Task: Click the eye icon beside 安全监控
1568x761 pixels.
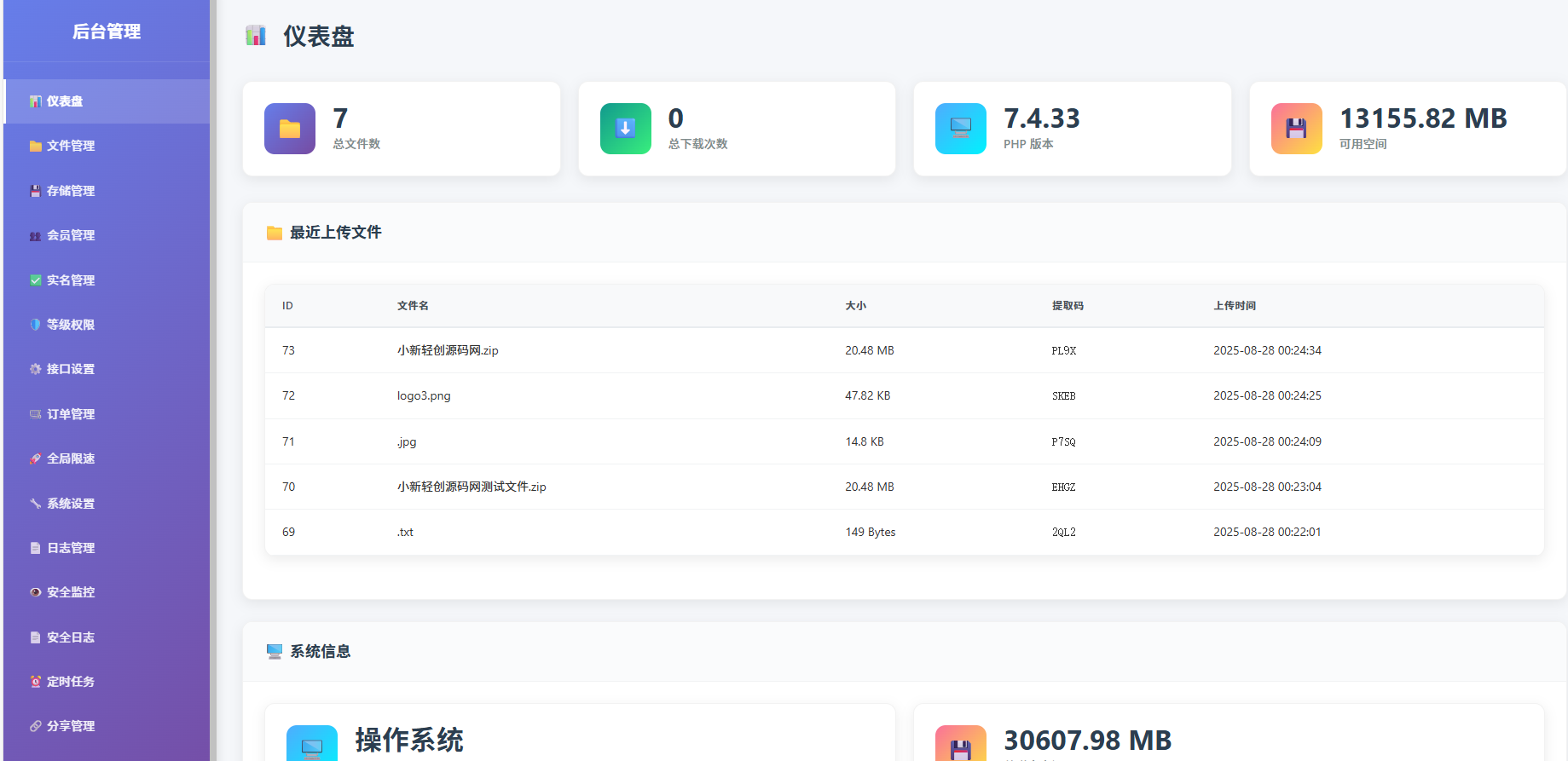Action: [35, 592]
